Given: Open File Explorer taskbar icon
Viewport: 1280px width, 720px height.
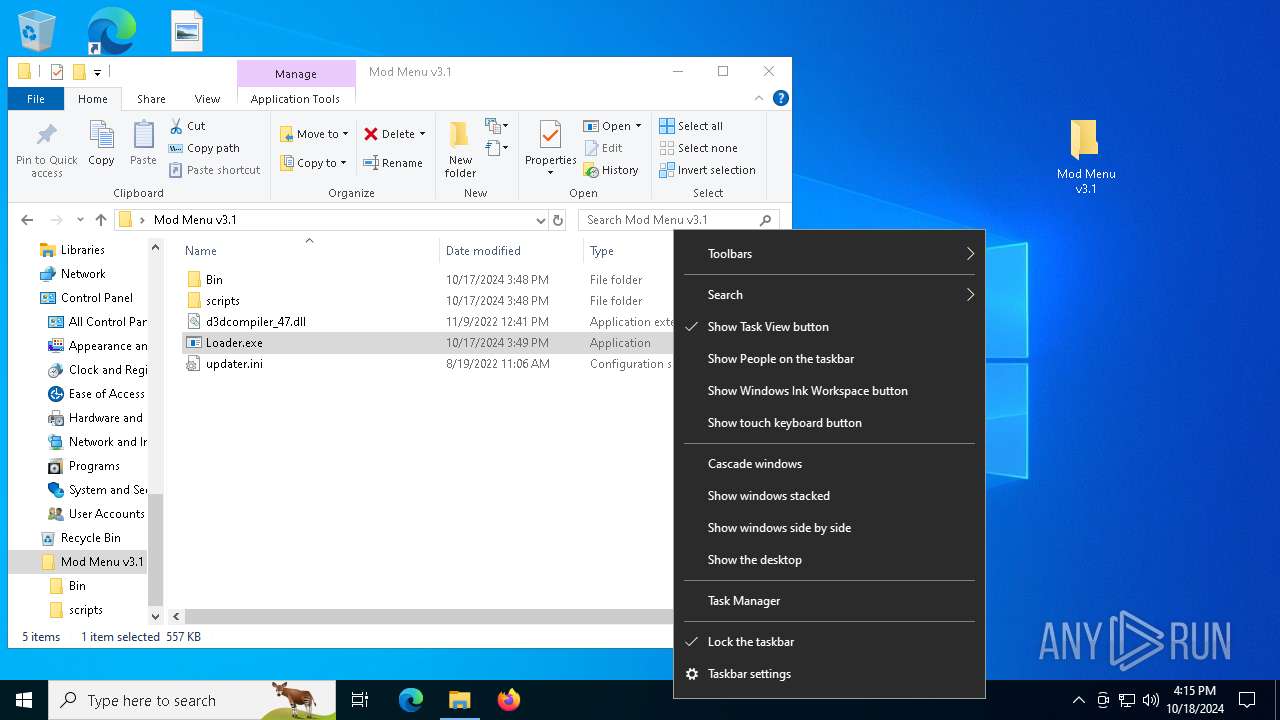Looking at the screenshot, I should (459, 700).
